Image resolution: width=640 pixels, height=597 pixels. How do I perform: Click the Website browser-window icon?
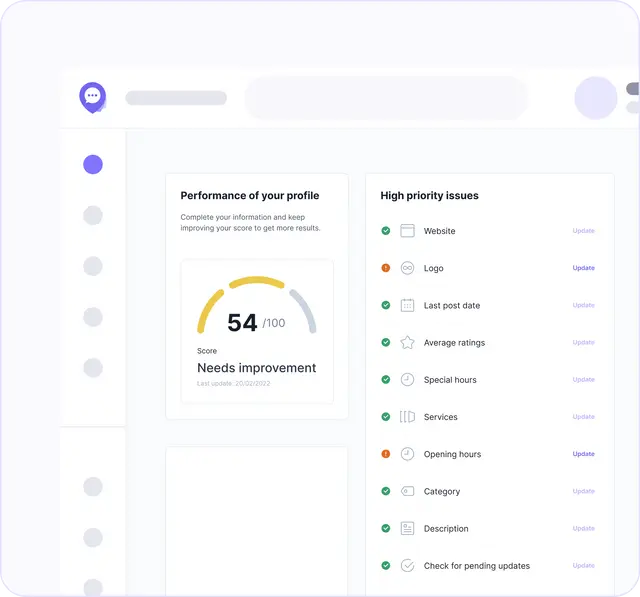click(407, 231)
